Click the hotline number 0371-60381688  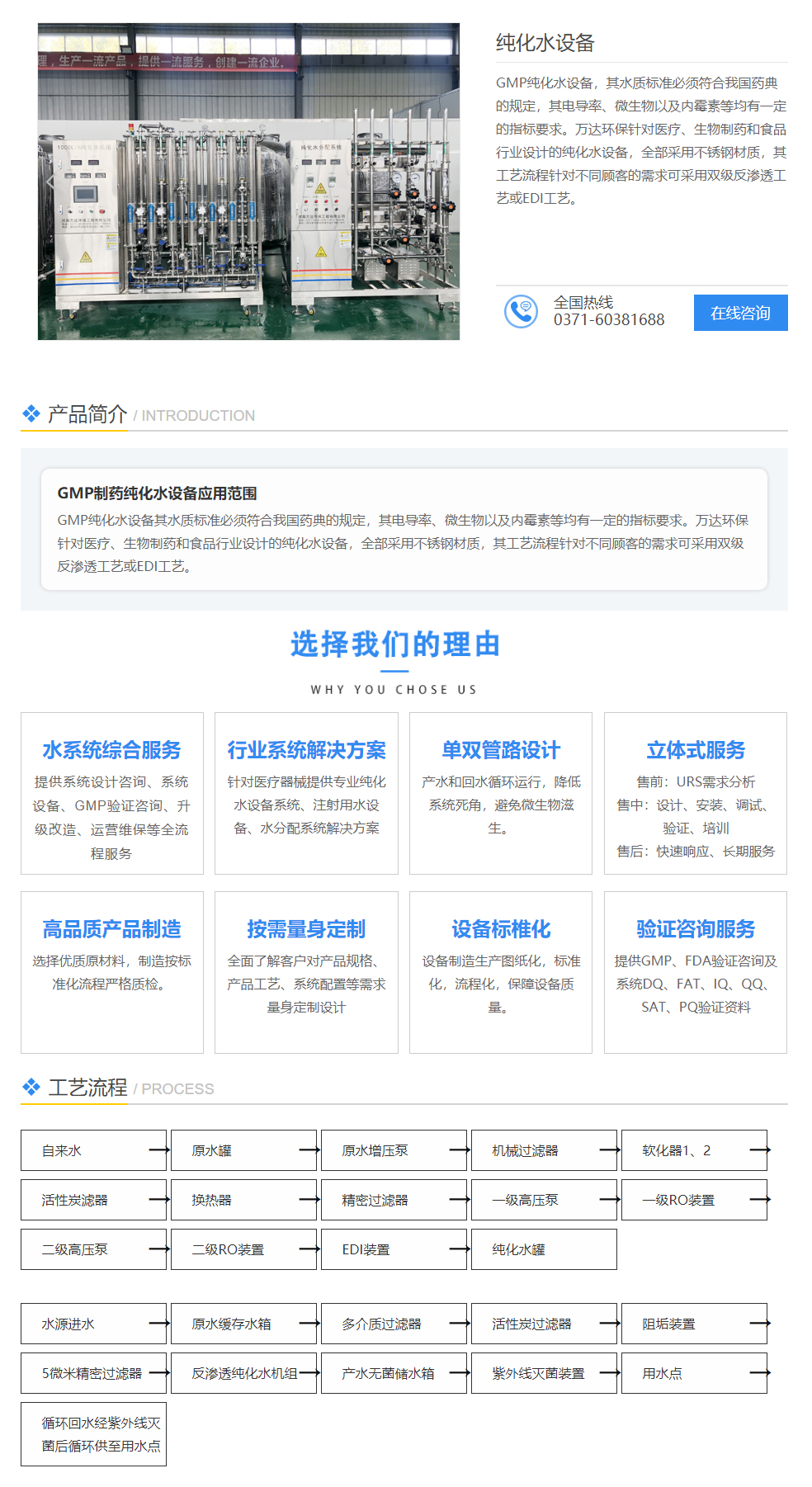pyautogui.click(x=609, y=320)
